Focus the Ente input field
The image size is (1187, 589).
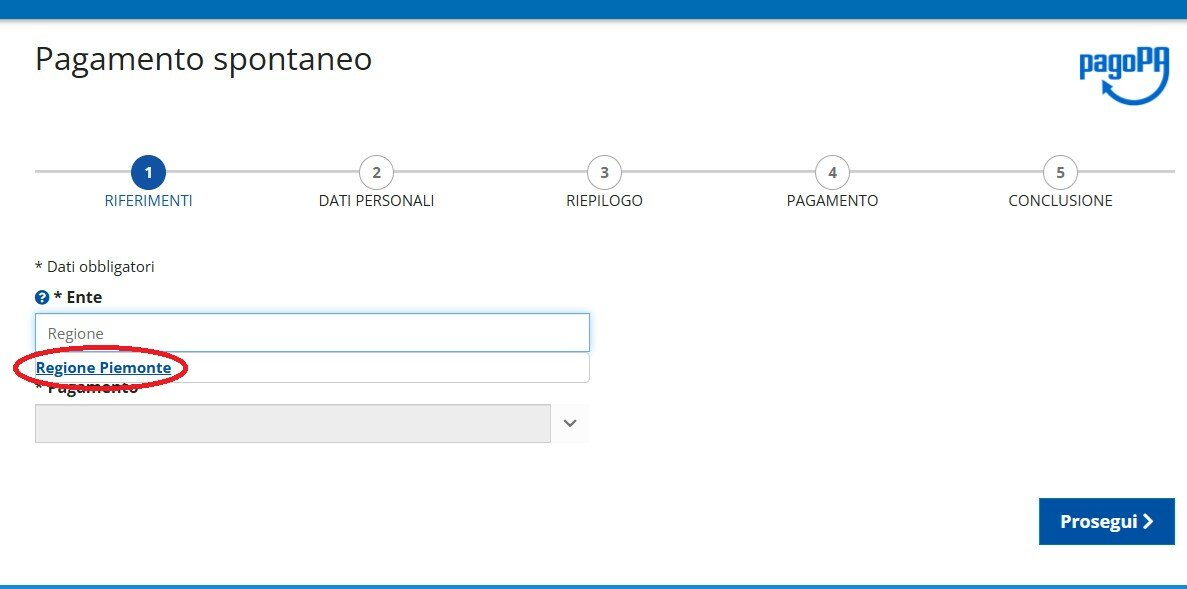point(312,333)
